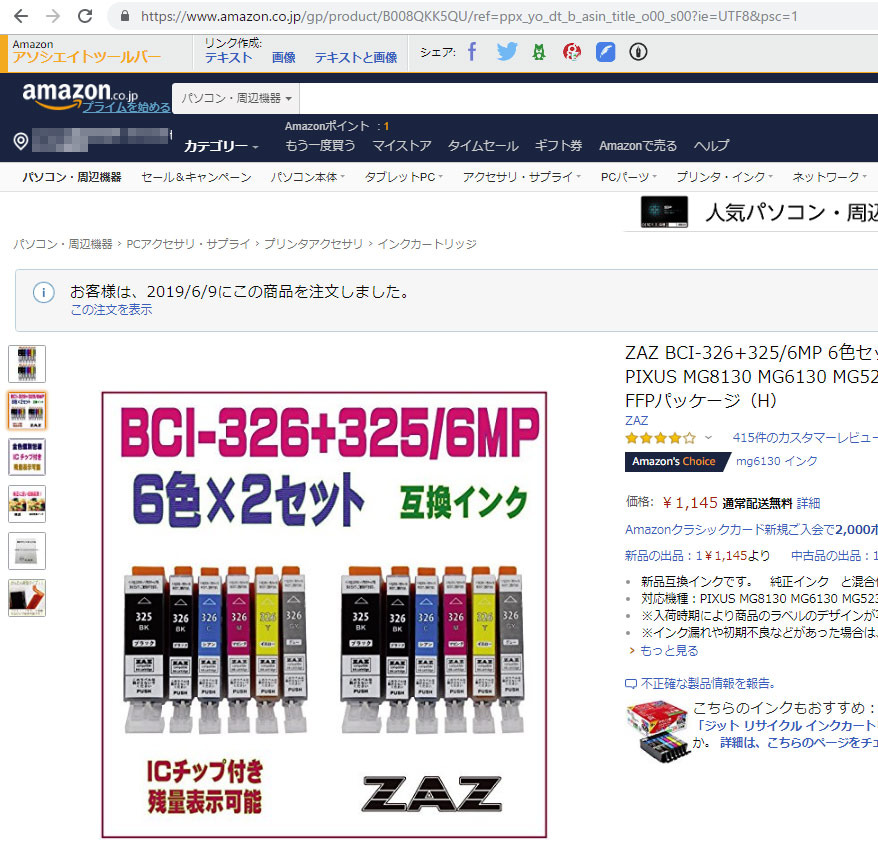This screenshot has width=878, height=857.
Task: Reload the page with the refresh icon
Action: click(x=85, y=16)
